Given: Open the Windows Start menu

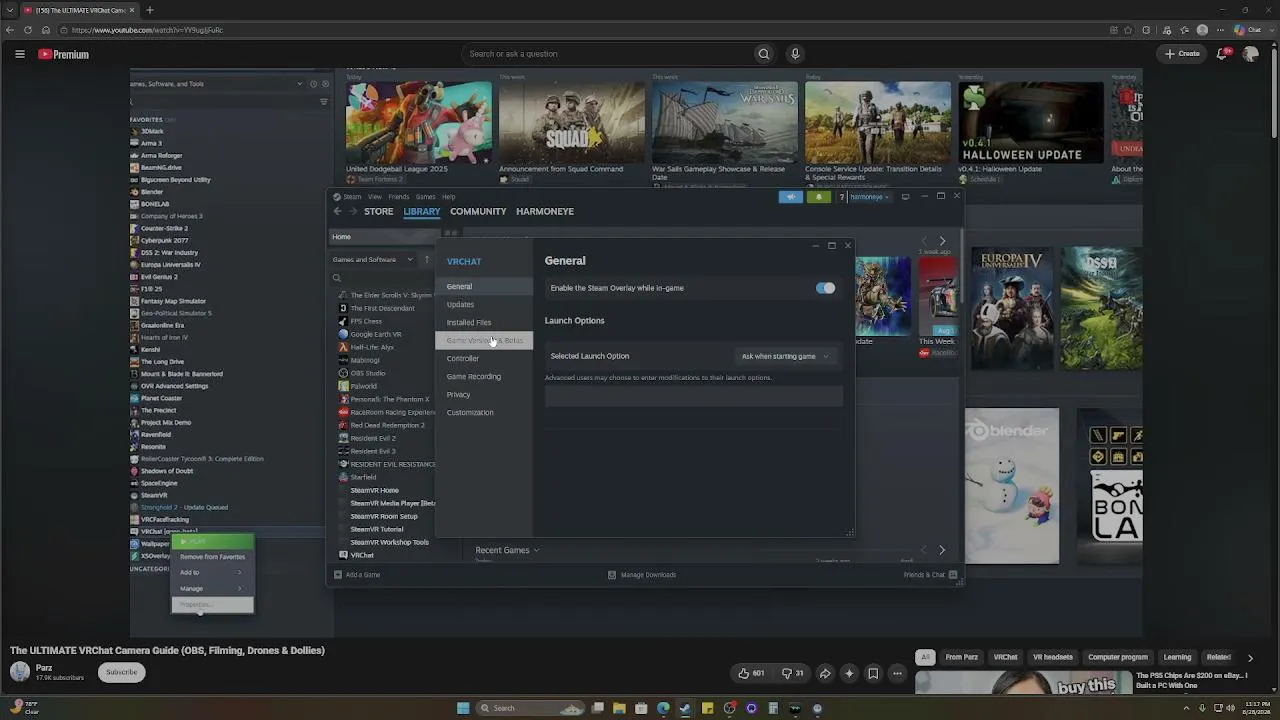Looking at the screenshot, I should 462,708.
